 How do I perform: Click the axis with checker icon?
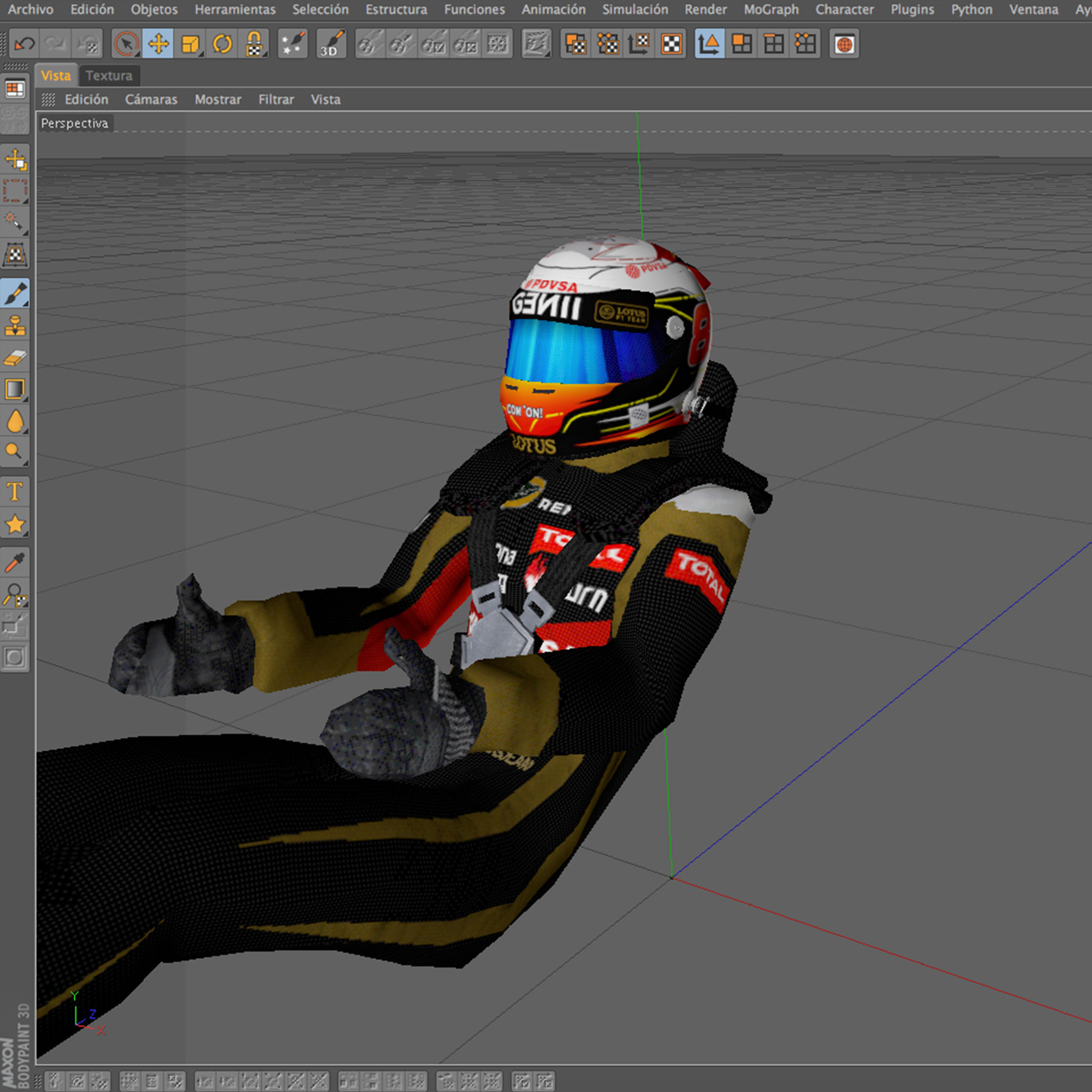pos(639,44)
